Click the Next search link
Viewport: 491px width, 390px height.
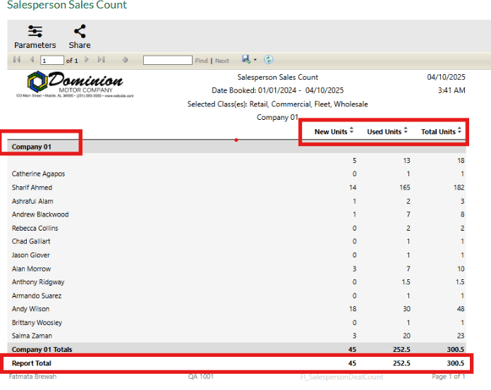[222, 61]
